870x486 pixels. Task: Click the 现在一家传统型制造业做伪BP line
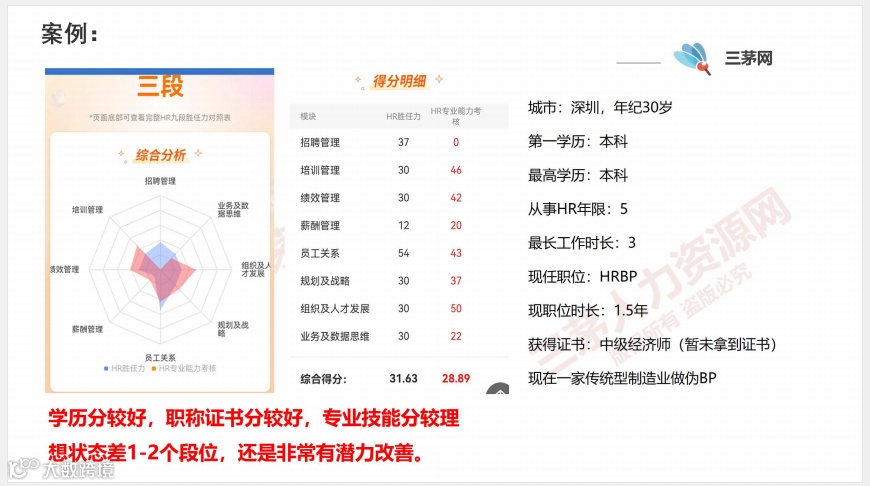tap(622, 378)
